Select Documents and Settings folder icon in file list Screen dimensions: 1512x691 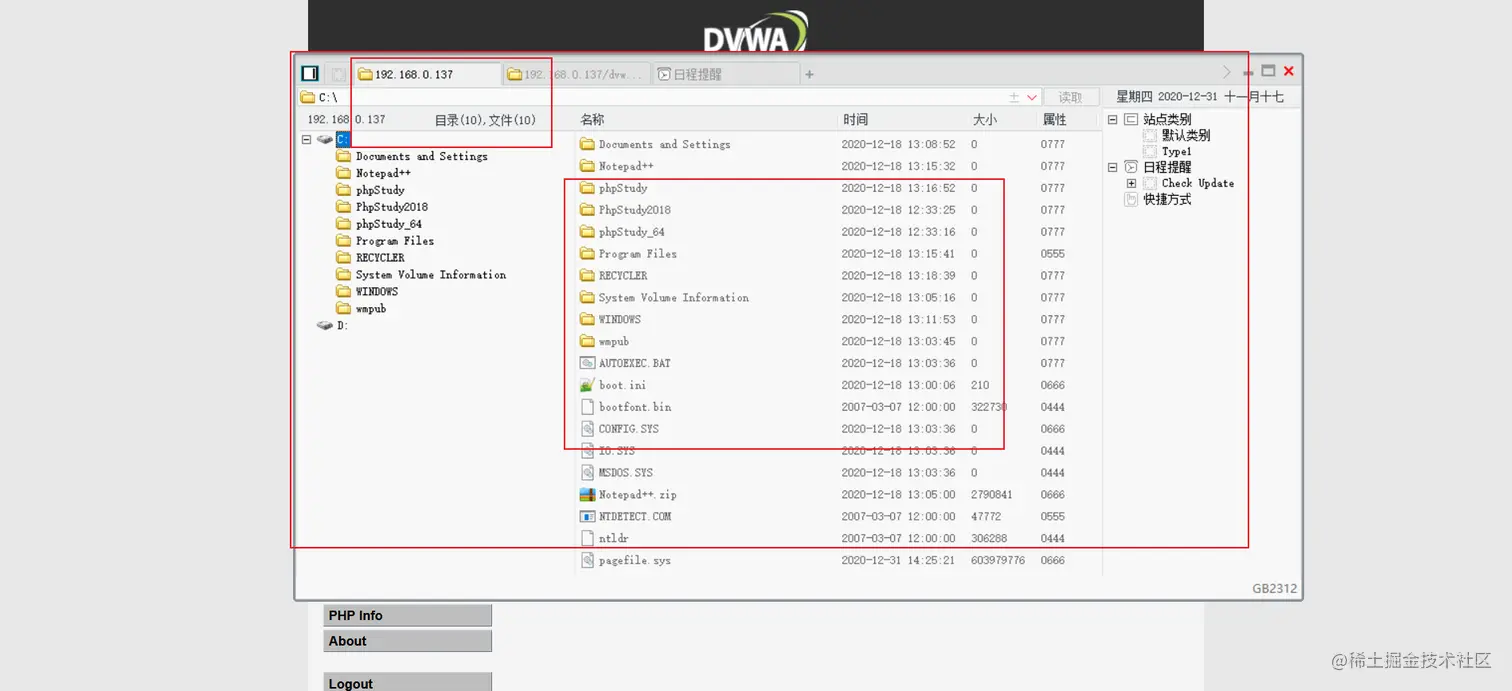588,144
